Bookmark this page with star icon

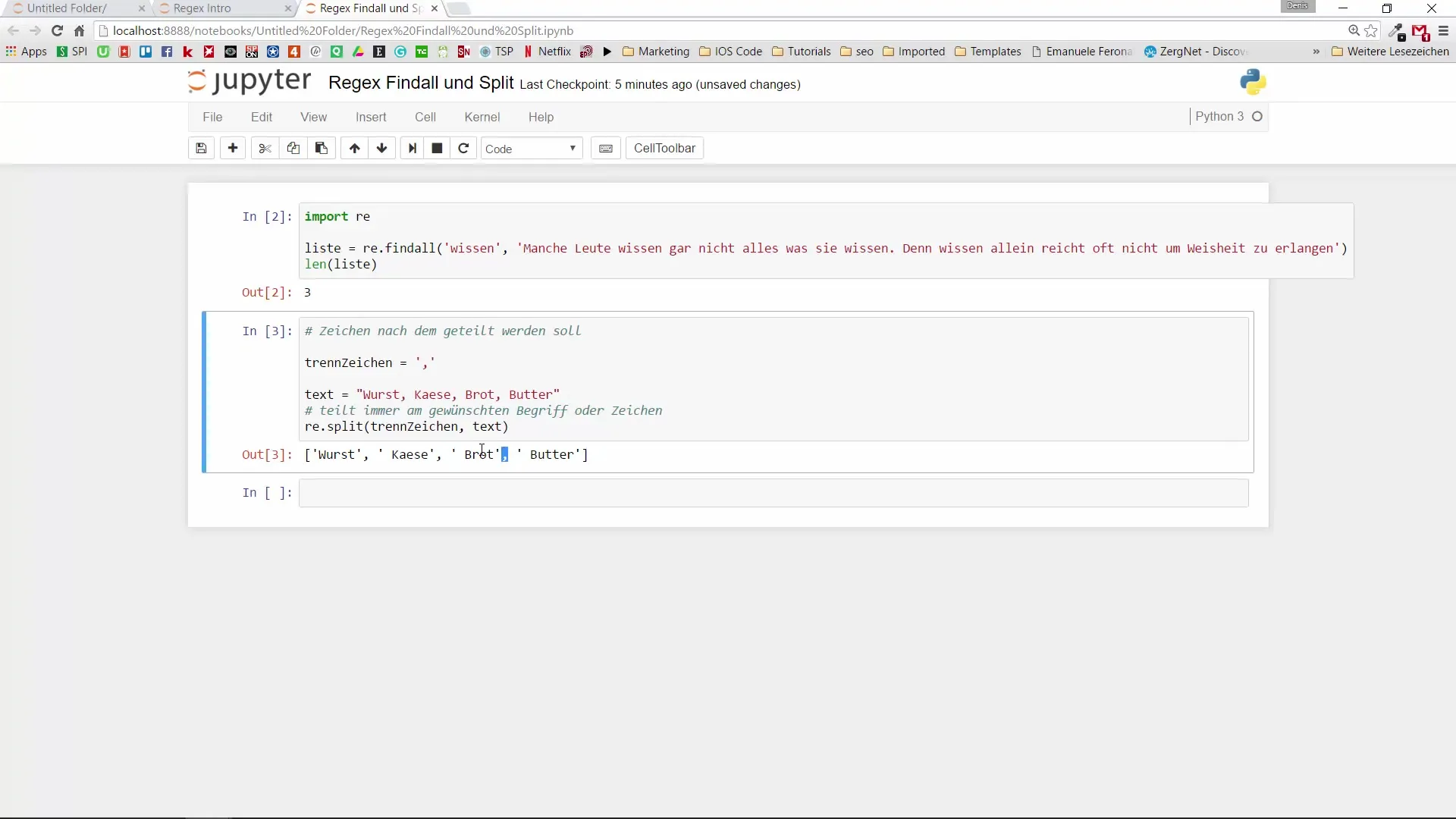[1371, 31]
